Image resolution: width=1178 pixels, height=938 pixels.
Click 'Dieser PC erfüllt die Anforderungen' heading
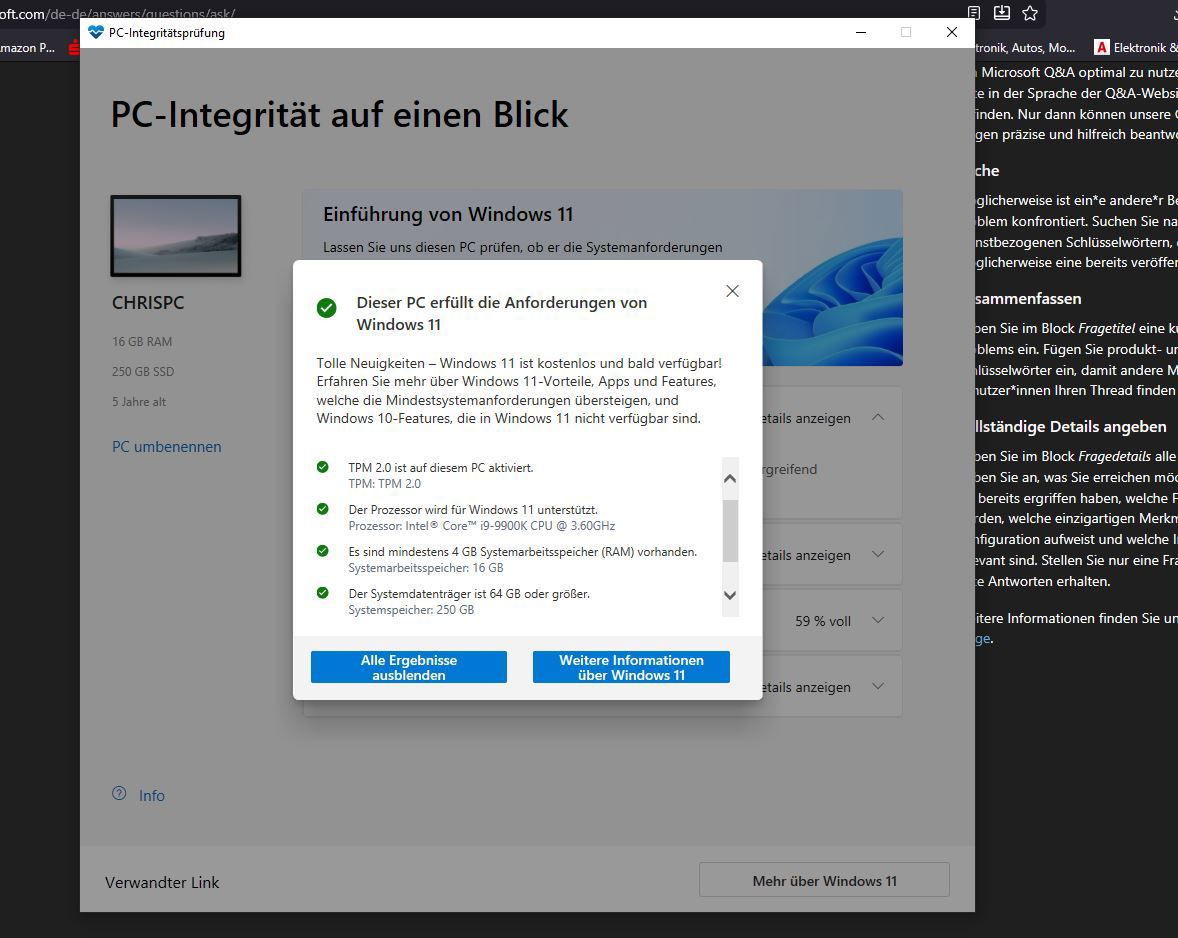coord(501,313)
